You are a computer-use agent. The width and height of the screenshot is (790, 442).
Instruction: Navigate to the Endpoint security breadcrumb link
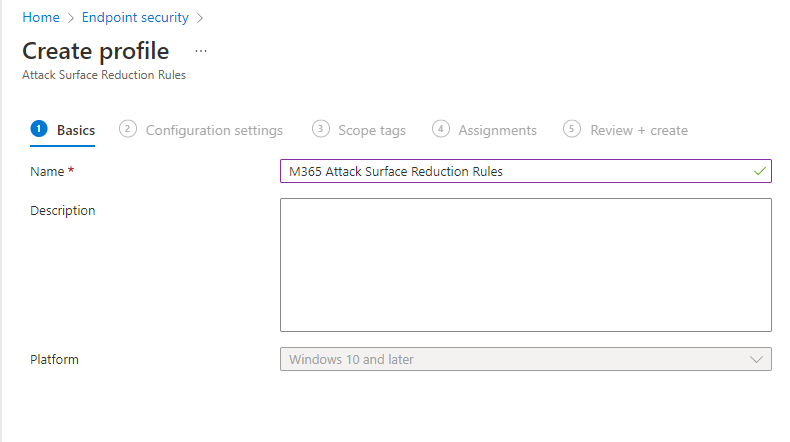tap(135, 17)
